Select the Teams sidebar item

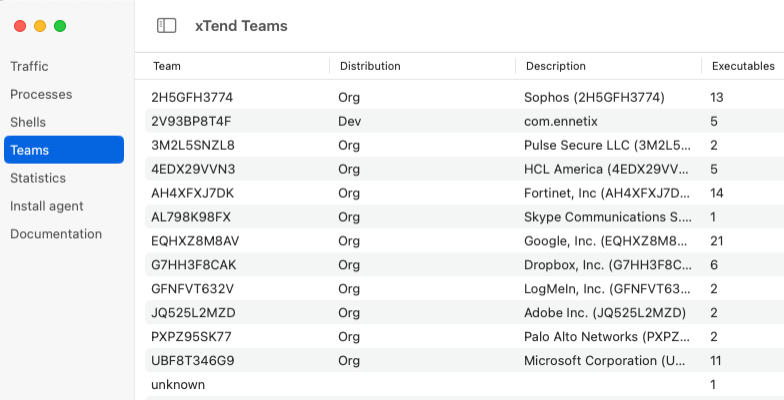pyautogui.click(x=64, y=150)
